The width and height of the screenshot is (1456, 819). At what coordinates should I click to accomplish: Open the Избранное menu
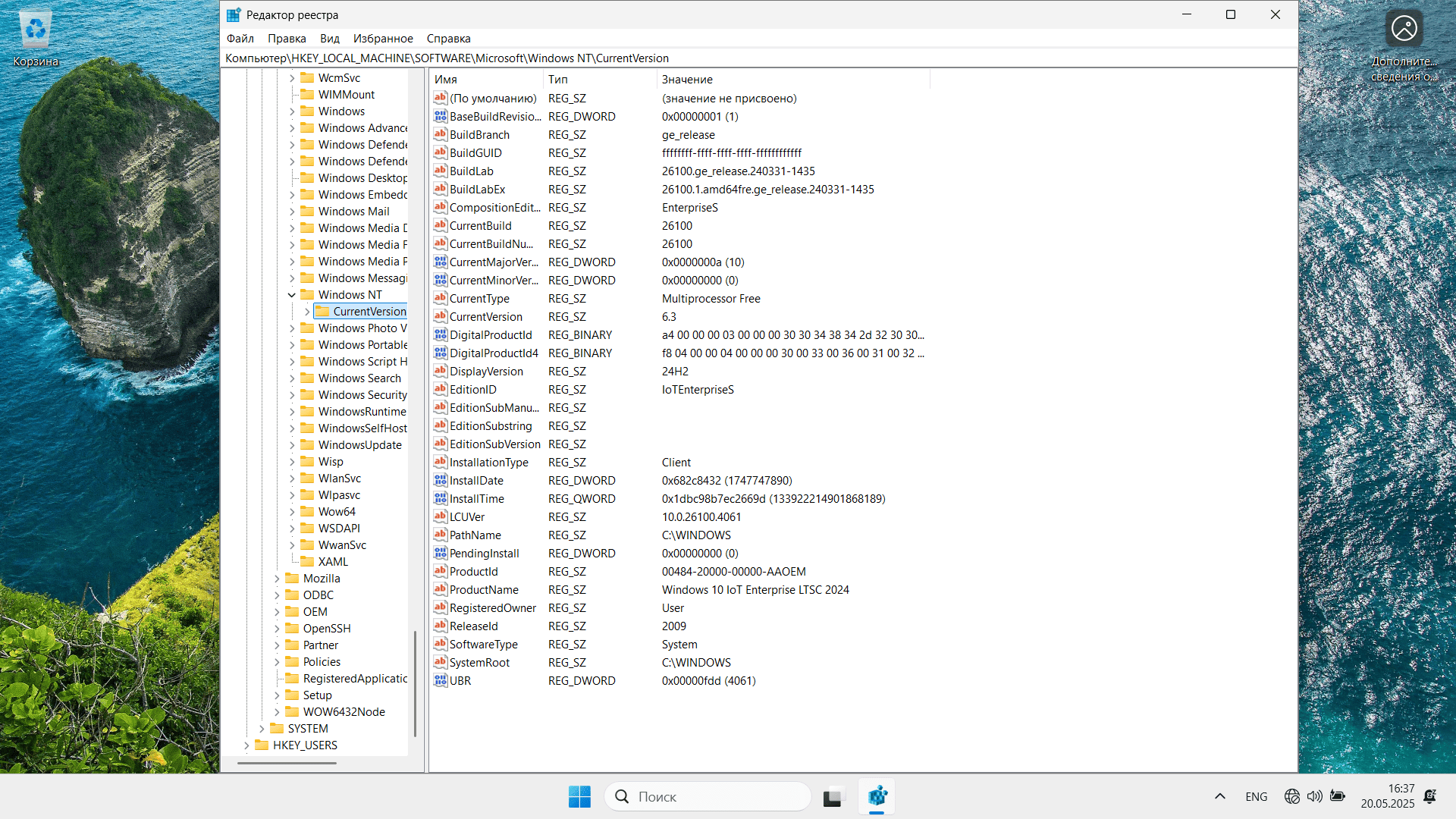383,38
